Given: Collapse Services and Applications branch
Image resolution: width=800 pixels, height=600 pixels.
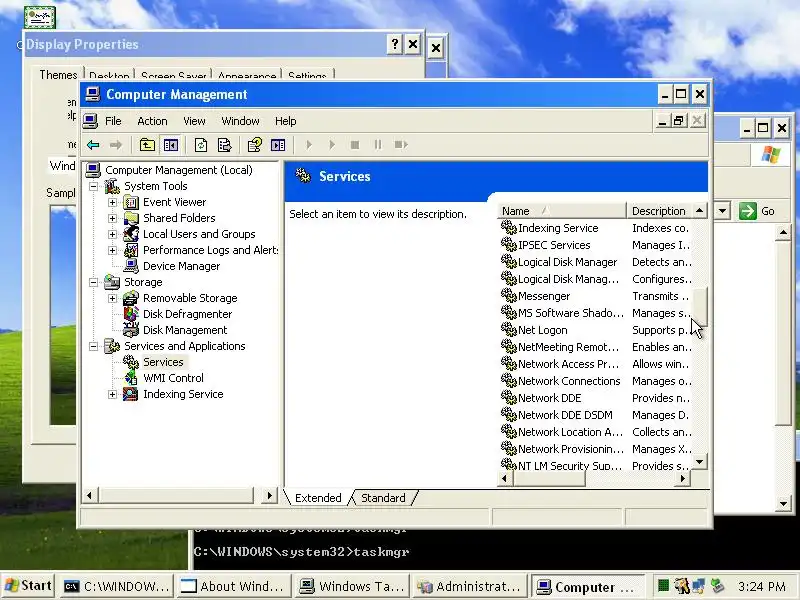Looking at the screenshot, I should coord(93,346).
